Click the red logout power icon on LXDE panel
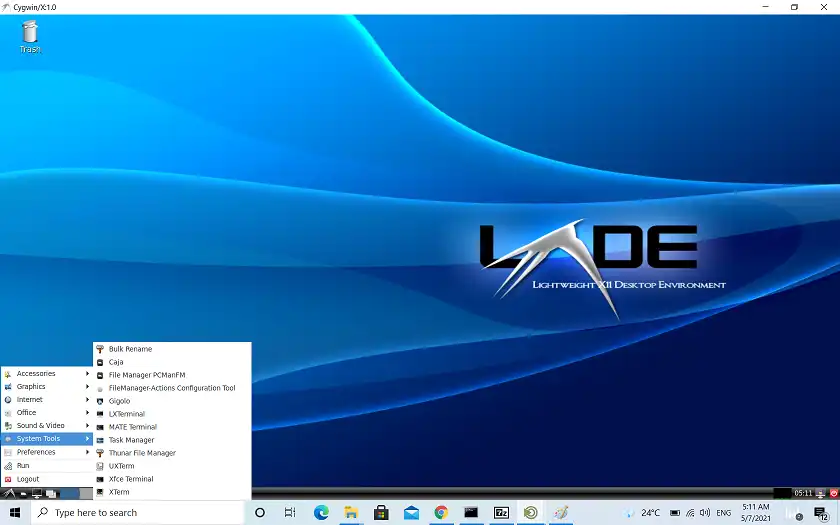Screen dimensions: 840x525 pyautogui.click(x=834, y=493)
